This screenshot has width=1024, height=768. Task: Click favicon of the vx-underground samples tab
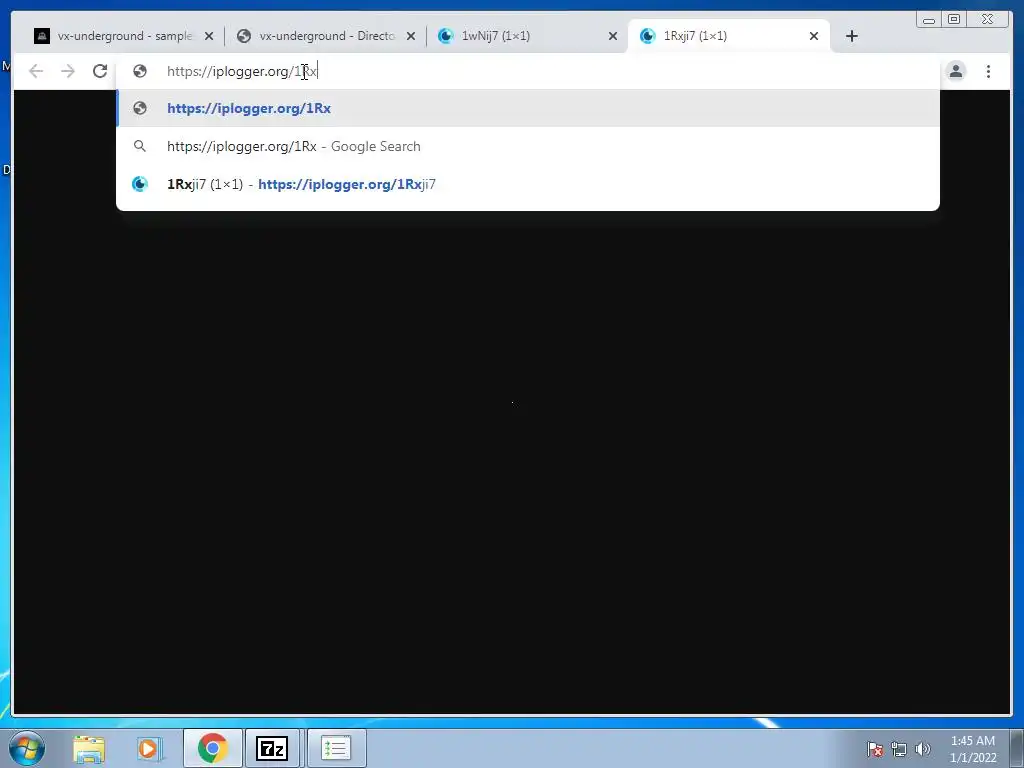point(42,36)
